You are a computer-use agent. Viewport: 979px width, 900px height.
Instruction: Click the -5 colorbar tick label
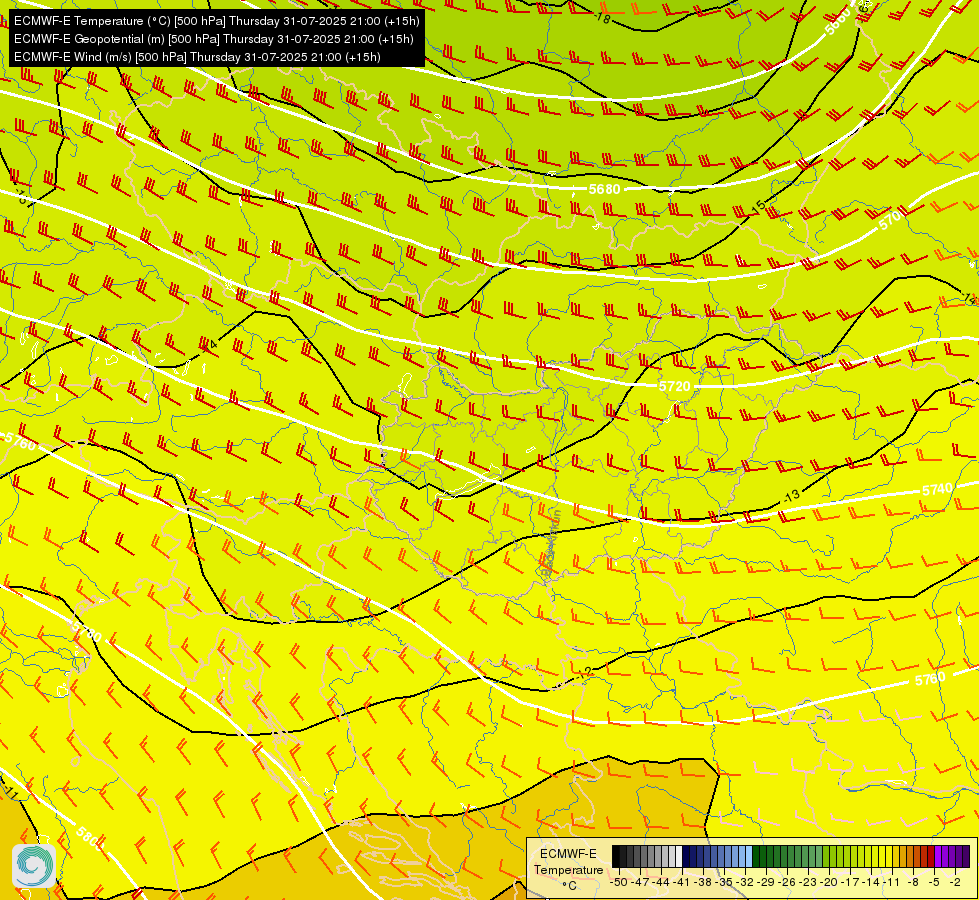[x=935, y=882]
